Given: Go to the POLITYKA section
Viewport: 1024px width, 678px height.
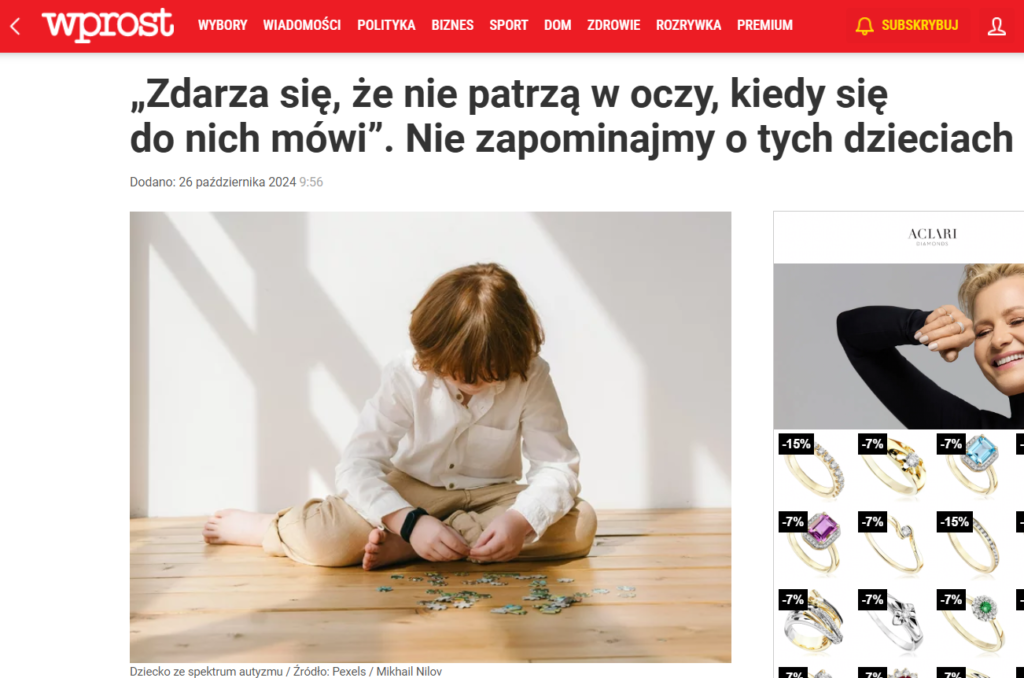Looking at the screenshot, I should 386,25.
